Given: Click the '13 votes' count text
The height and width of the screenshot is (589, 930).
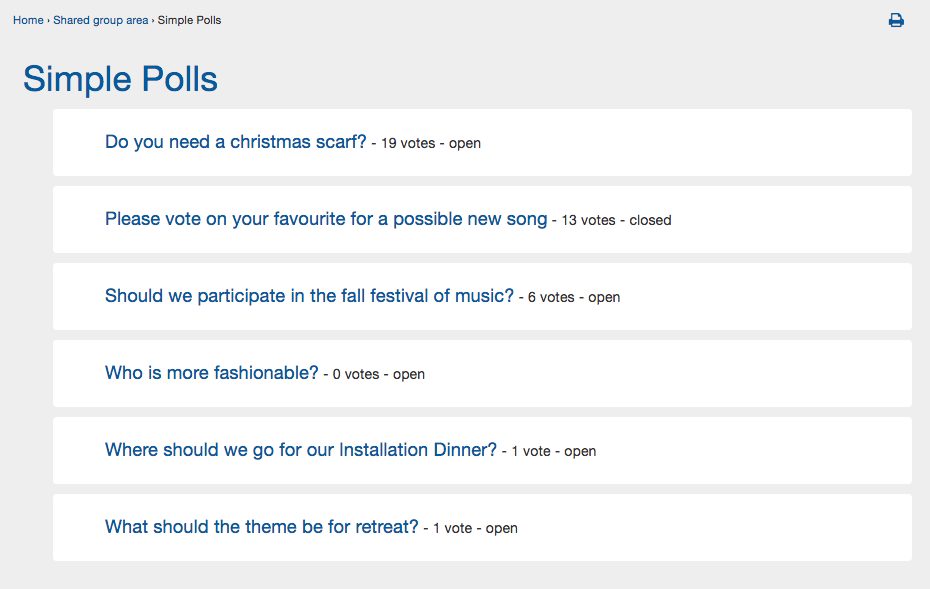Looking at the screenshot, I should [x=588, y=220].
